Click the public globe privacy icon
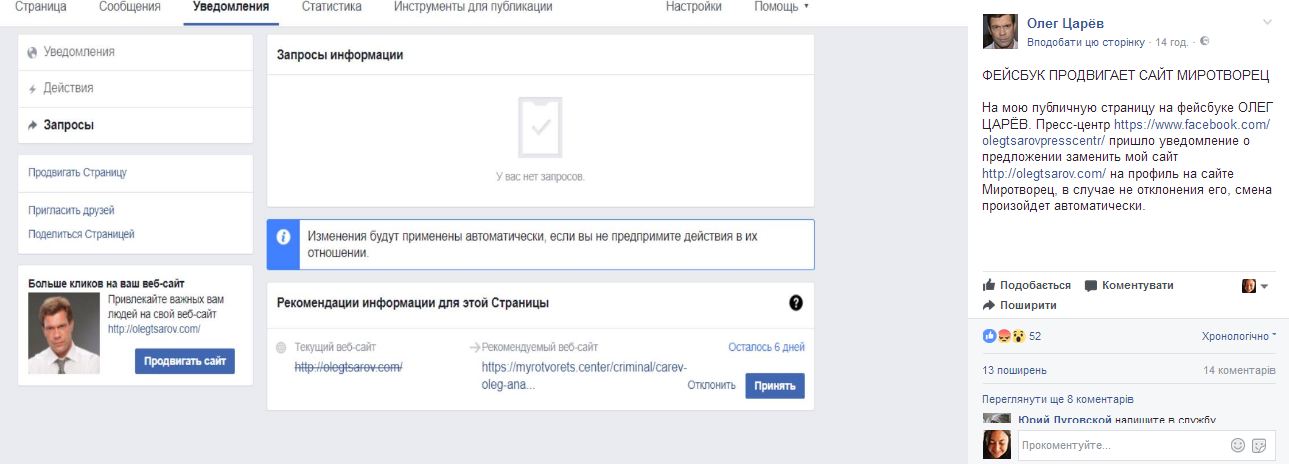This screenshot has width=1289, height=464. (1204, 41)
